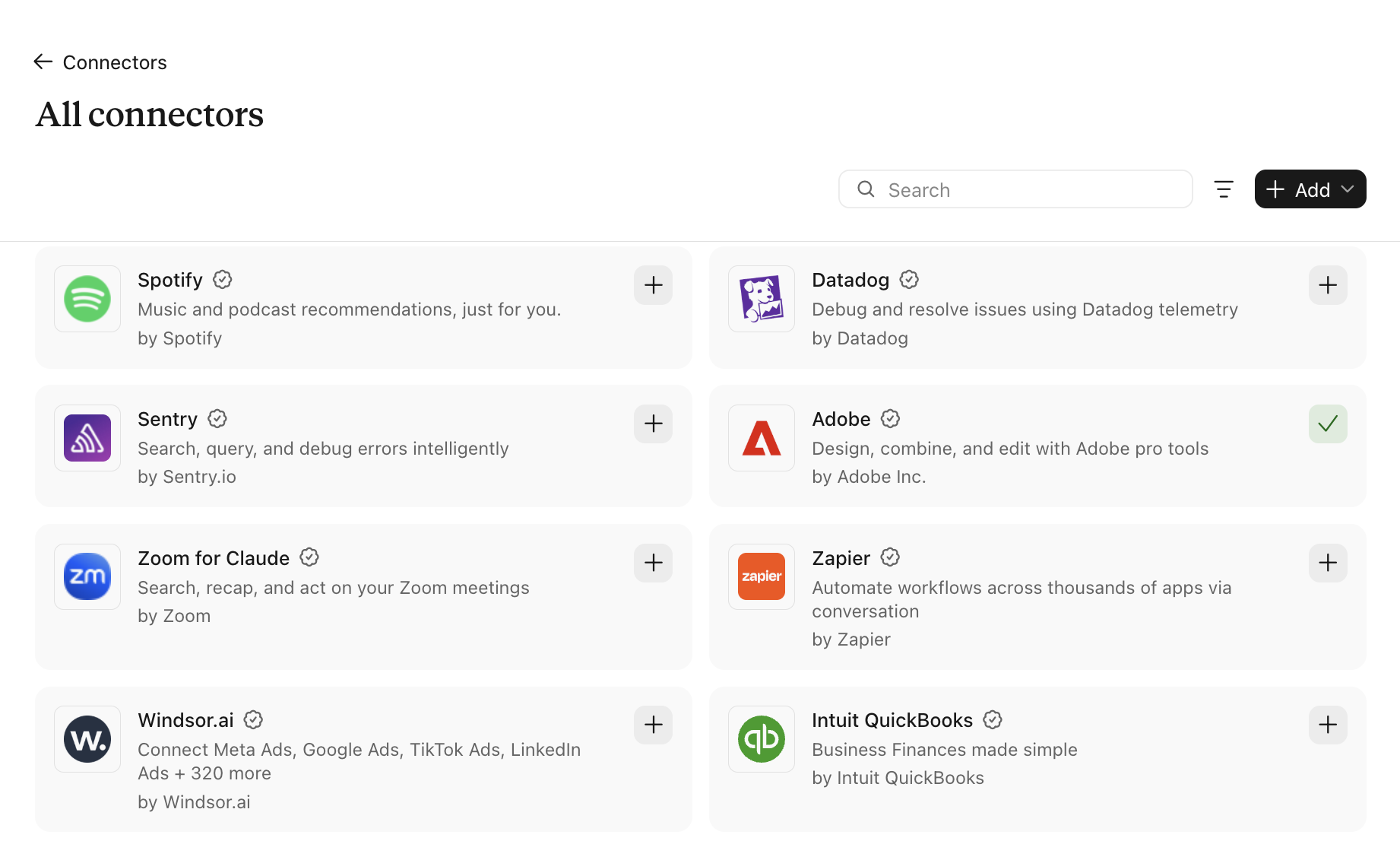
Task: Open the Spotify connector title
Action: [170, 280]
